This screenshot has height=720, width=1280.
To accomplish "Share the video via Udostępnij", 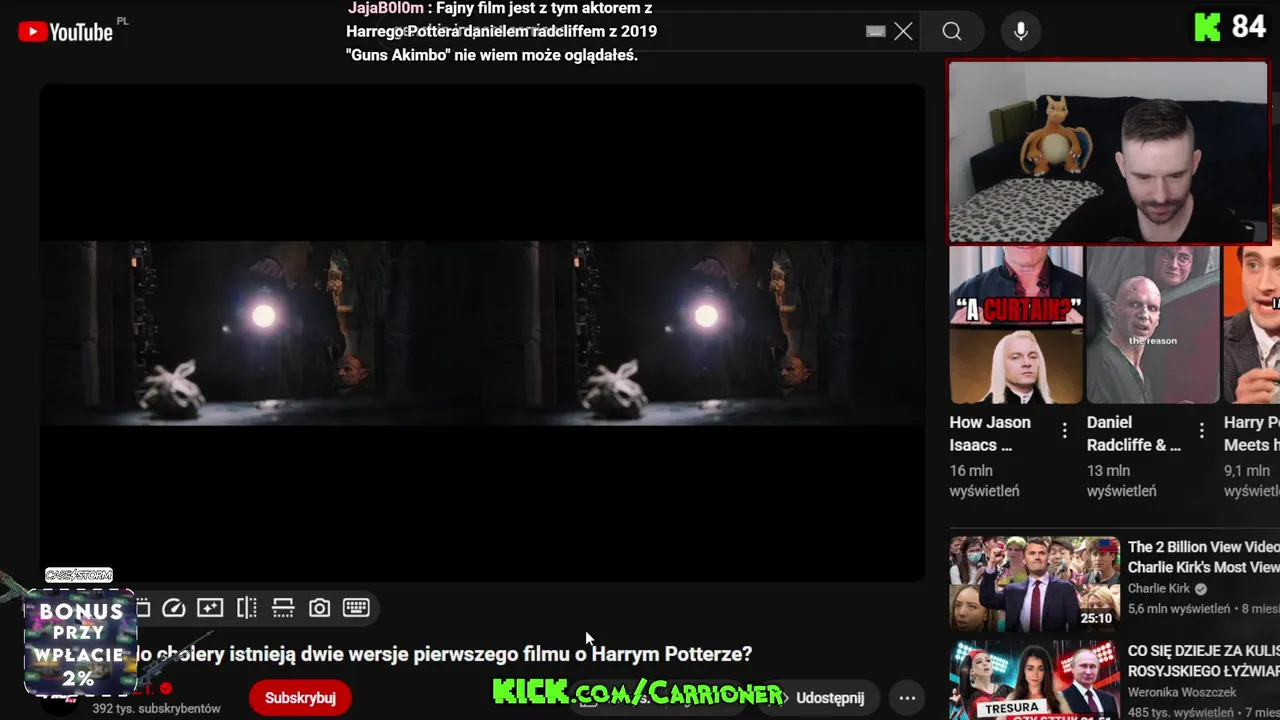I will pyautogui.click(x=828, y=698).
